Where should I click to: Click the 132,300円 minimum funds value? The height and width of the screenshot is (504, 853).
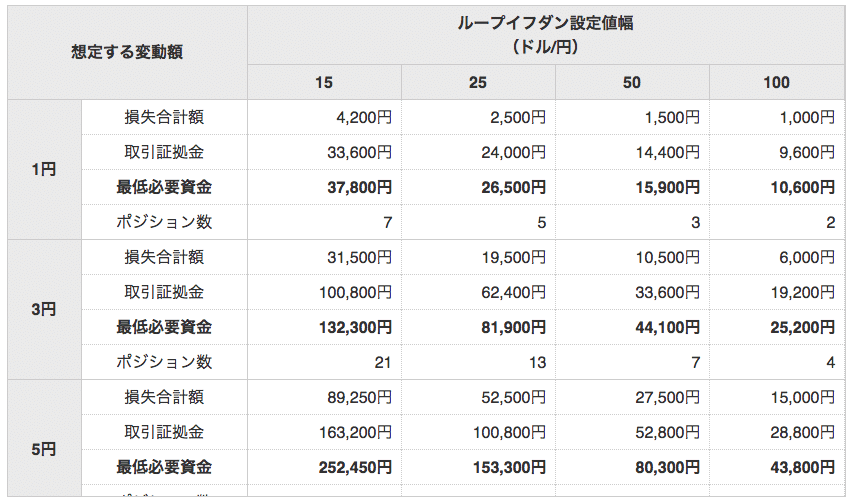pyautogui.click(x=324, y=327)
